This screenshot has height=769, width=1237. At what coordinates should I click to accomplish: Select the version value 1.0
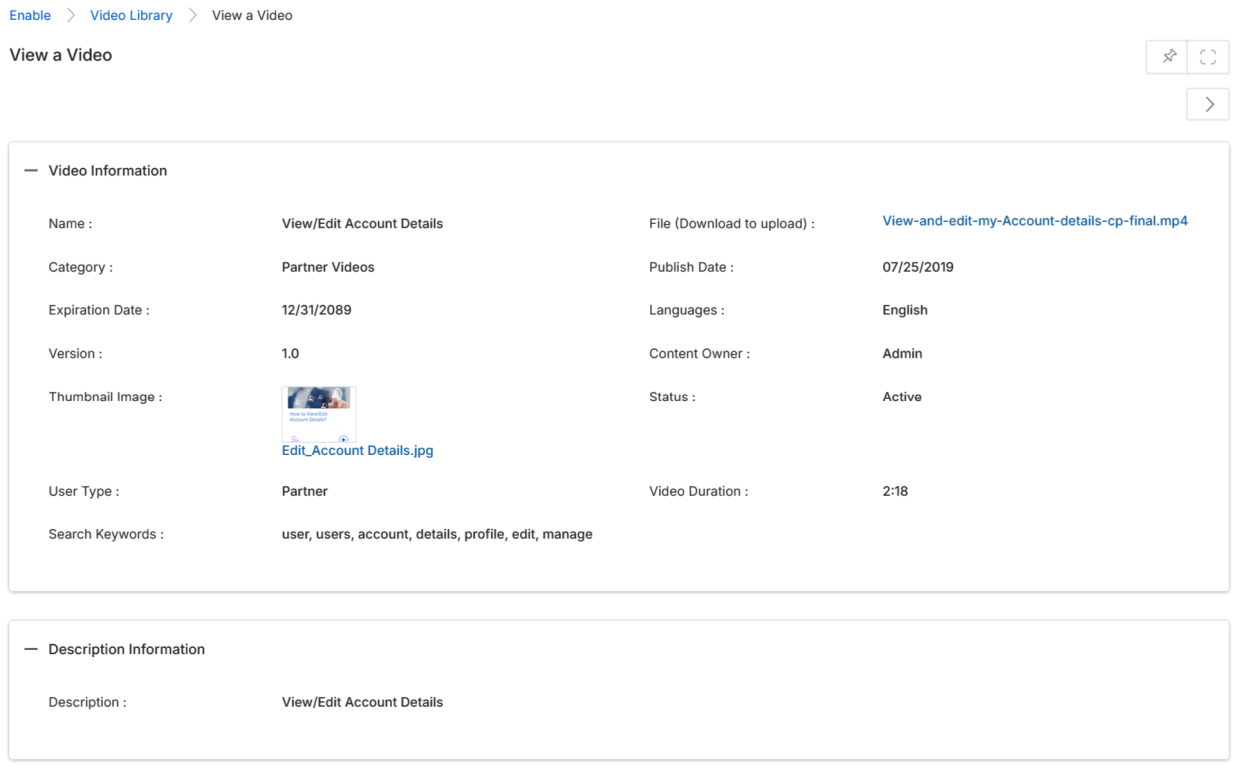point(290,354)
